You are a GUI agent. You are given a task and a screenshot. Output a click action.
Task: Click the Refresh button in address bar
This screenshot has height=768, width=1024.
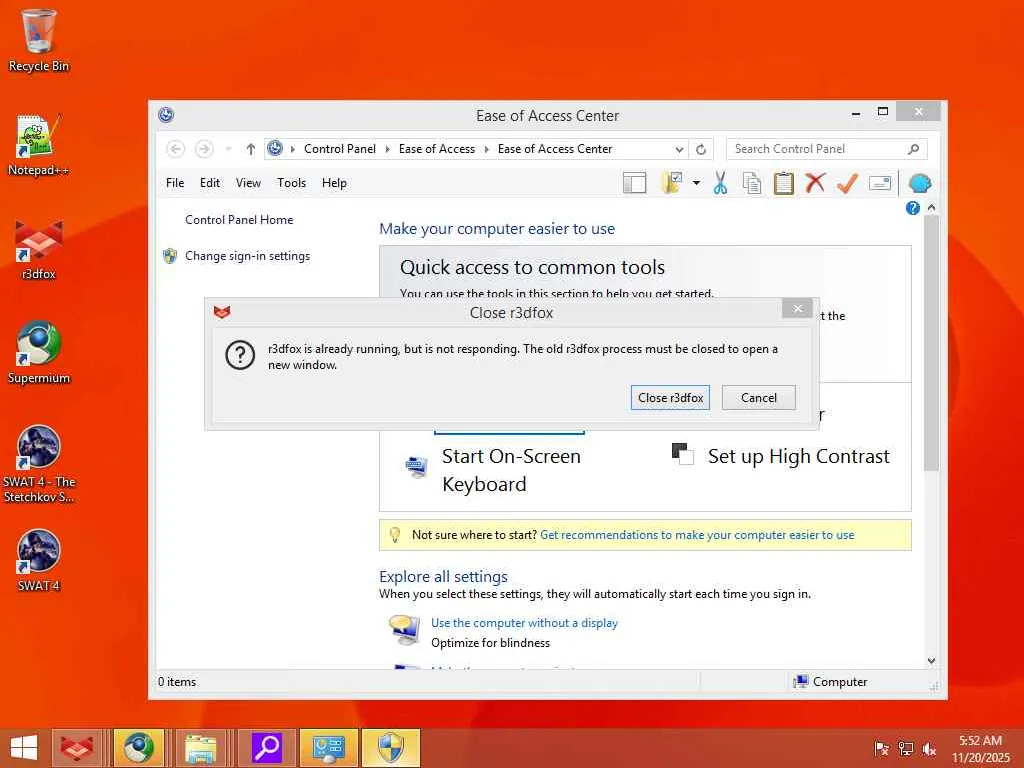701,149
